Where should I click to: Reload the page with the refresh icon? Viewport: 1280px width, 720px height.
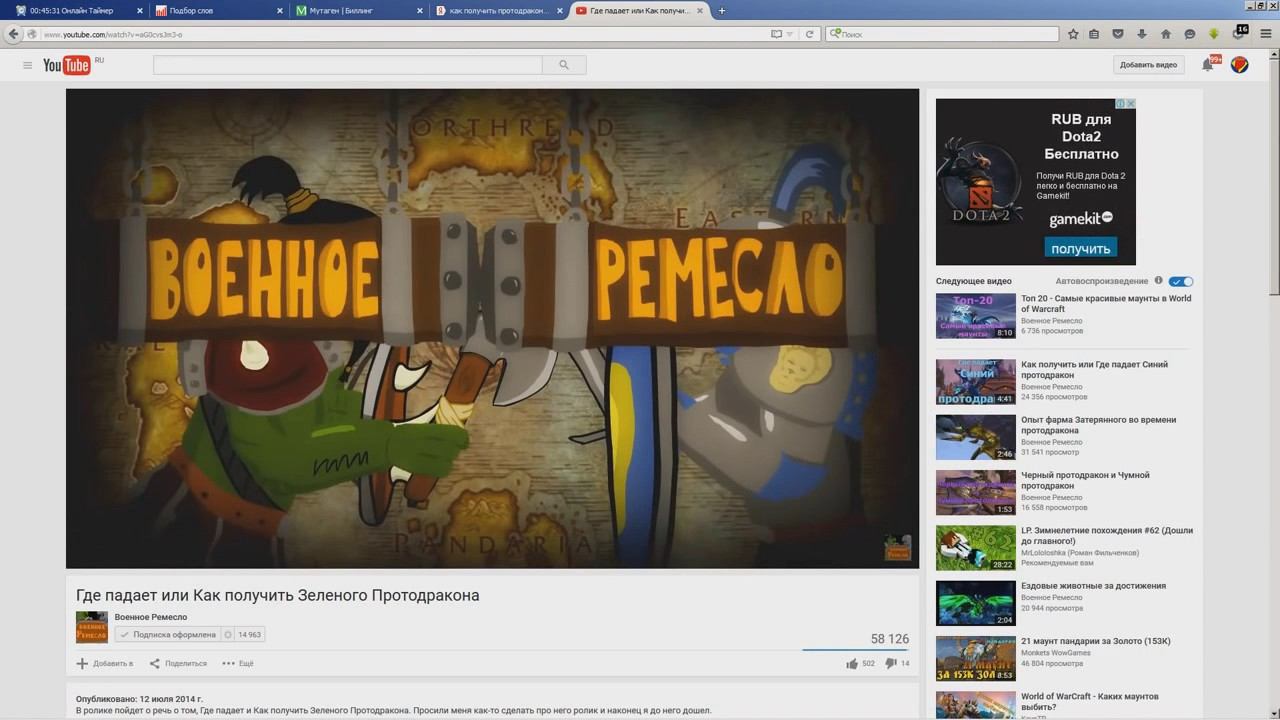click(809, 34)
